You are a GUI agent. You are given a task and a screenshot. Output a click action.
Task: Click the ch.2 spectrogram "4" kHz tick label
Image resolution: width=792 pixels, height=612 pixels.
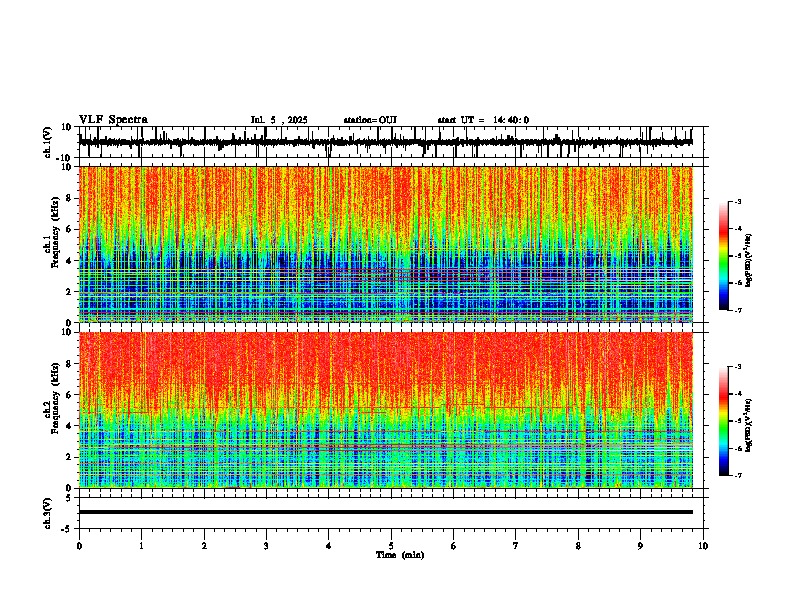[x=69, y=426]
